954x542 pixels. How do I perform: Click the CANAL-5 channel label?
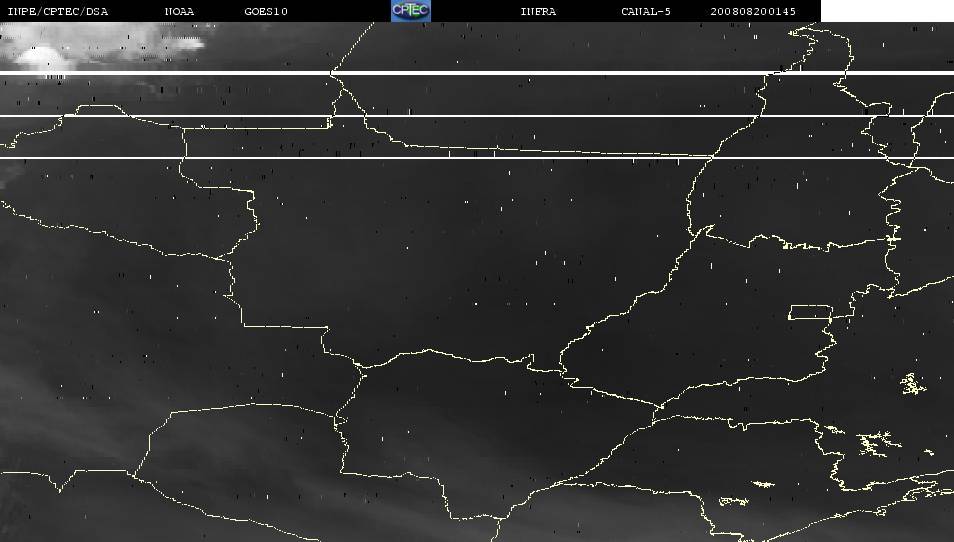click(646, 12)
